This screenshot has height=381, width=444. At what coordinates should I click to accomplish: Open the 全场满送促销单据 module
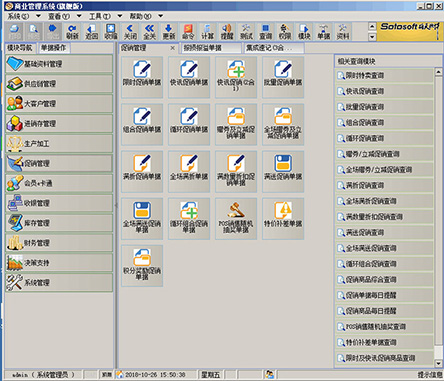coord(142,219)
